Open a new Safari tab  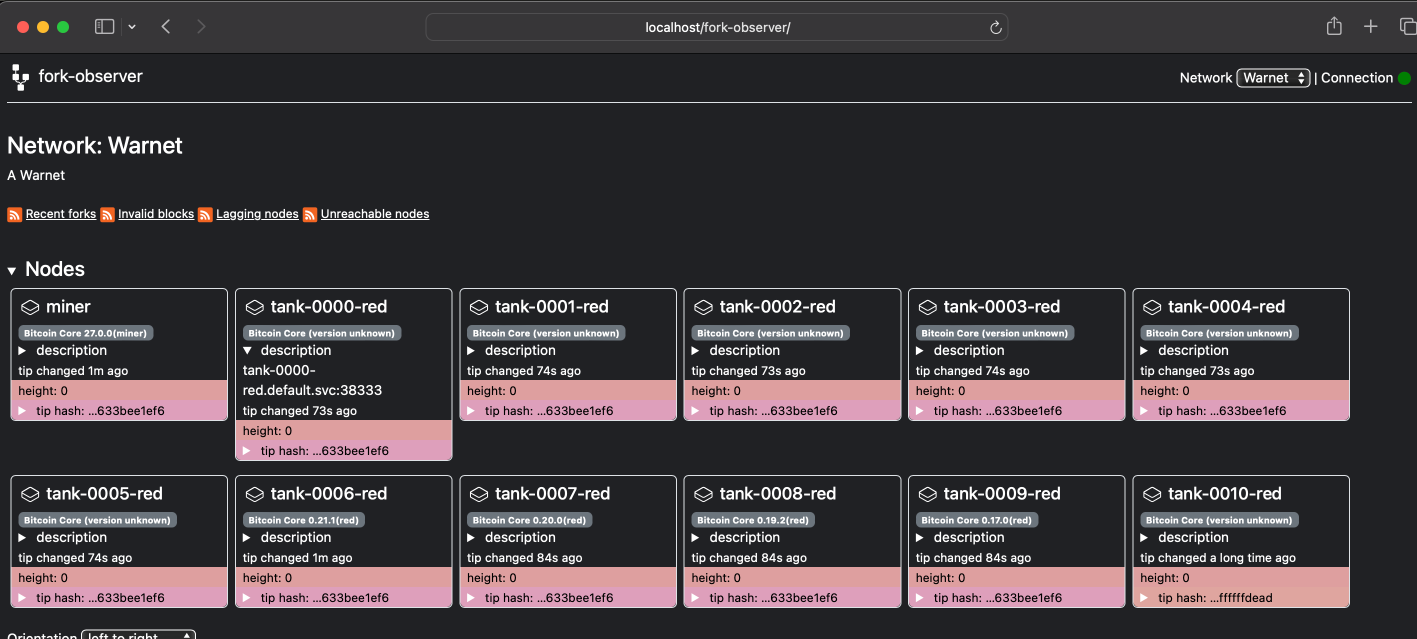coord(1371,27)
